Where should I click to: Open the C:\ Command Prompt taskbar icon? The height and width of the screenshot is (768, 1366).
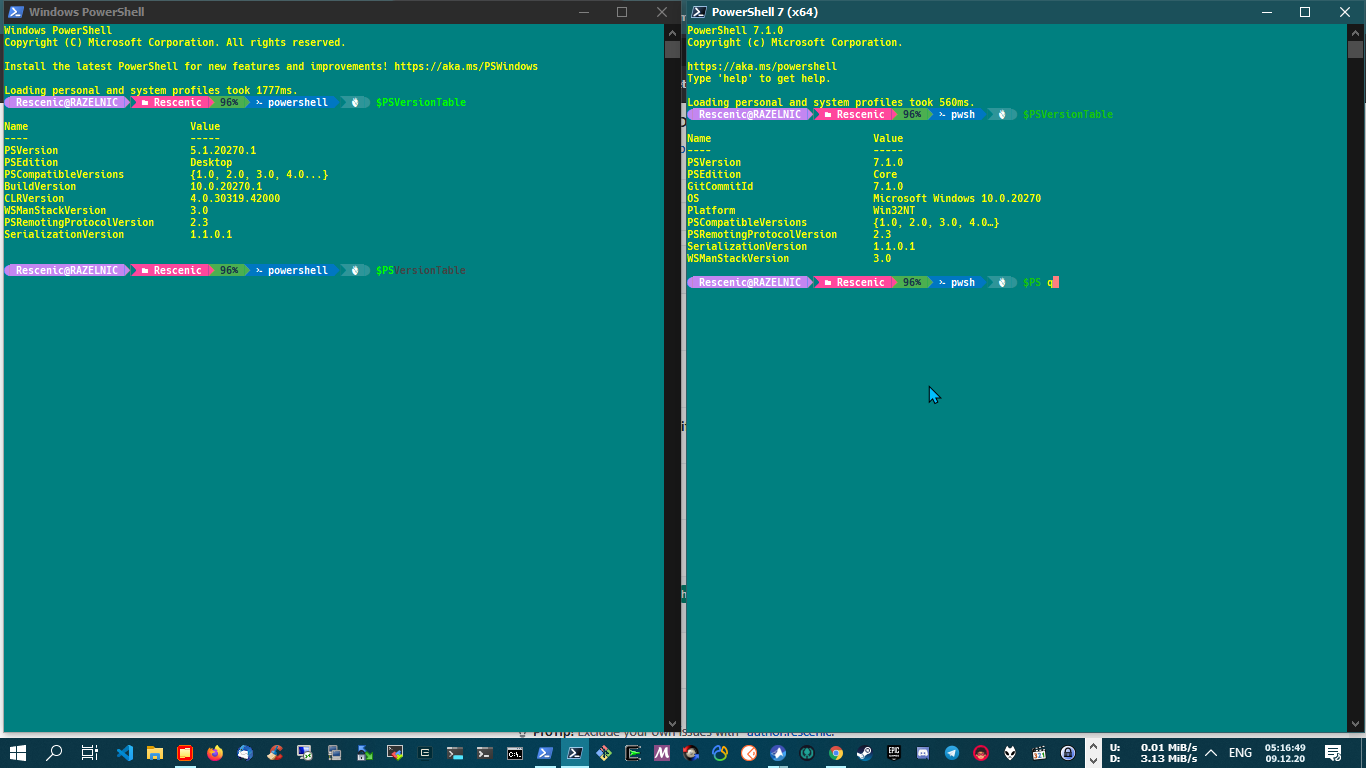(515, 753)
